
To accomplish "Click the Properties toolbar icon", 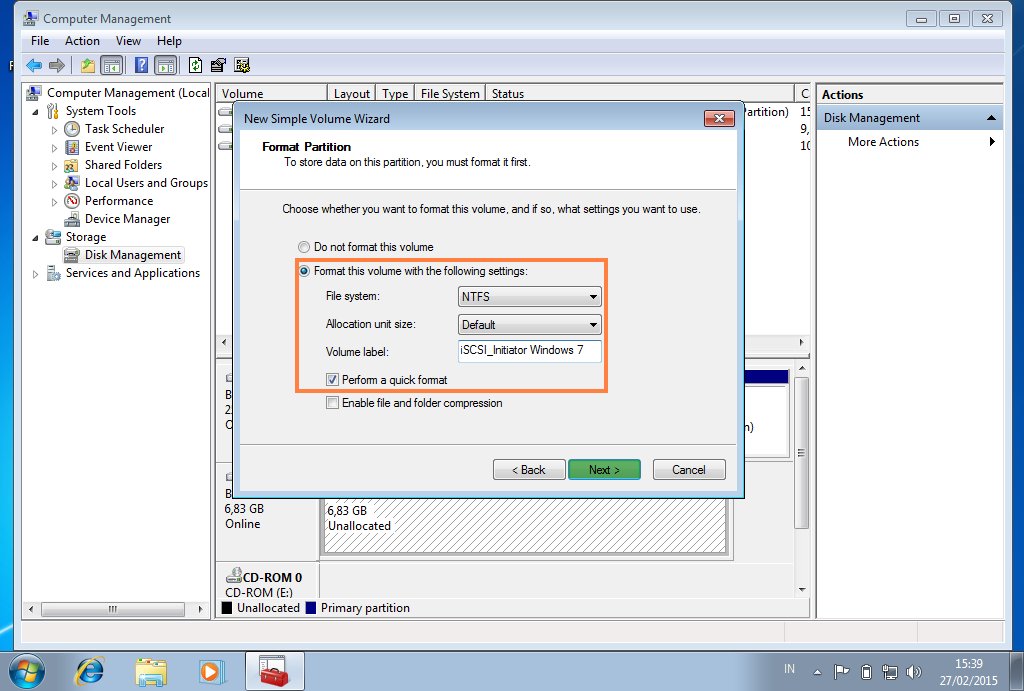I will (218, 65).
